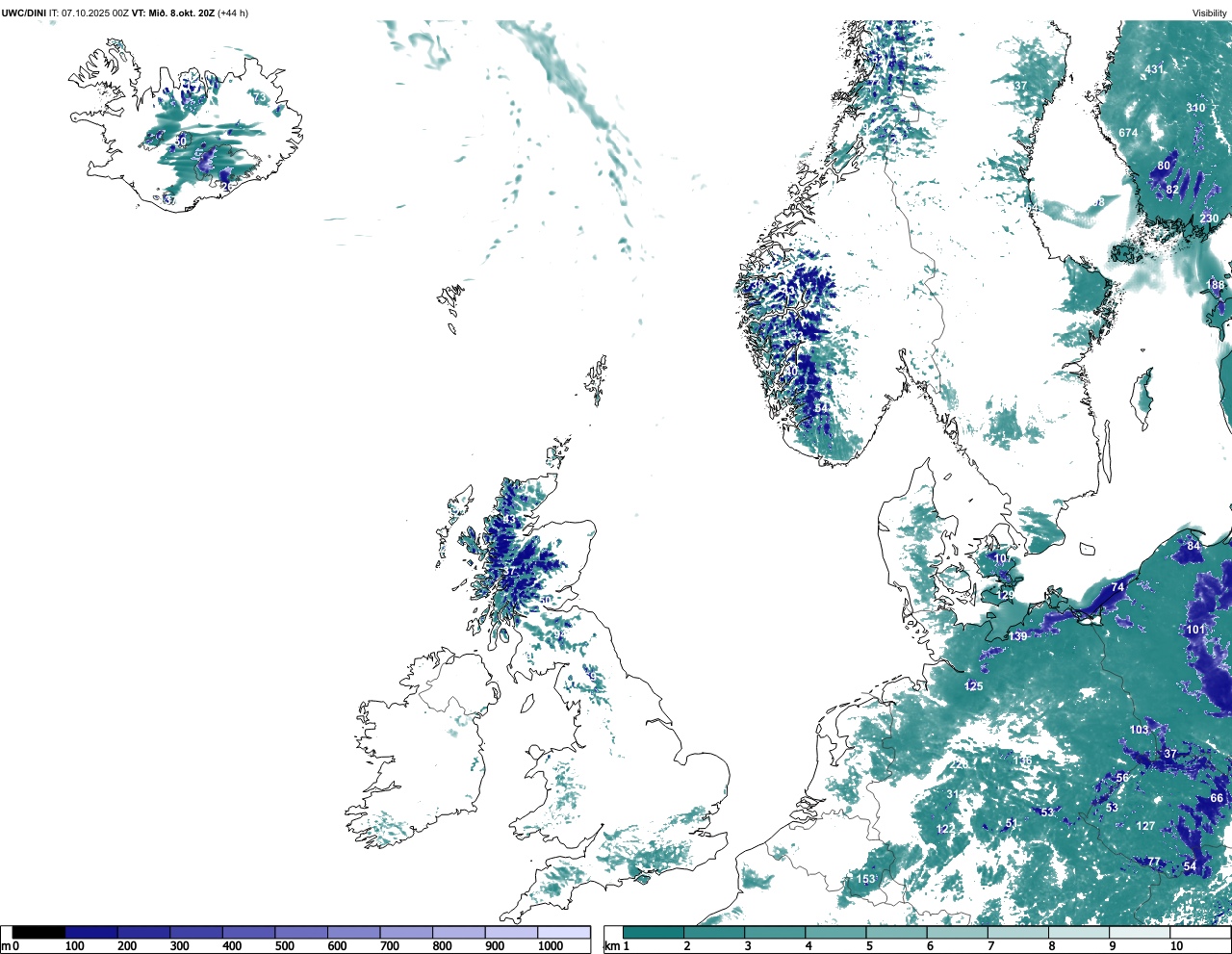Click the '230' value near Gulf of Finland
This screenshot has height=954, width=1232.
tap(1209, 219)
